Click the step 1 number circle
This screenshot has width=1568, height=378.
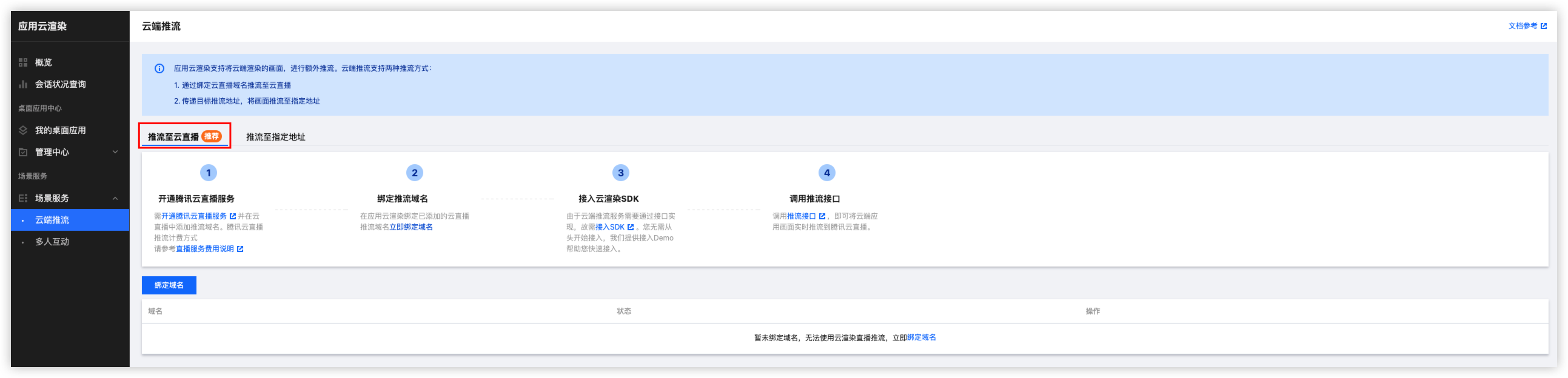(x=208, y=173)
